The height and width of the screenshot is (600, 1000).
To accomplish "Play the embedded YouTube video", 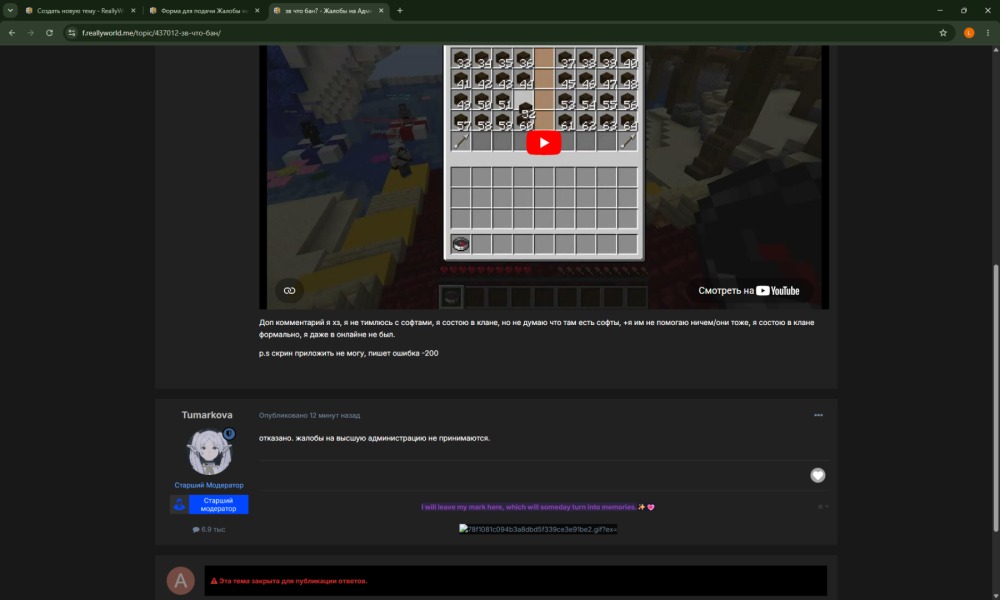I will [543, 143].
